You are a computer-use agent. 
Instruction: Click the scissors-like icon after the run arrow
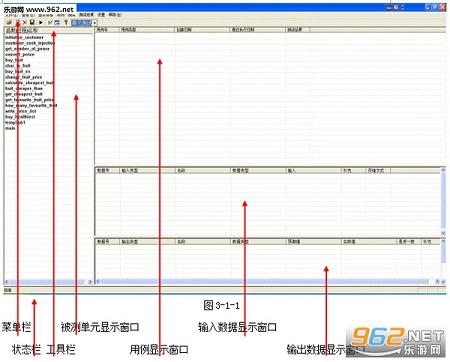tap(50, 22)
